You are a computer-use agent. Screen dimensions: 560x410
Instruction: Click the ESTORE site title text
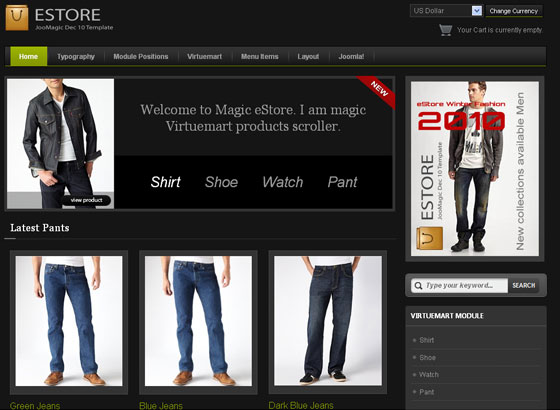tap(68, 15)
